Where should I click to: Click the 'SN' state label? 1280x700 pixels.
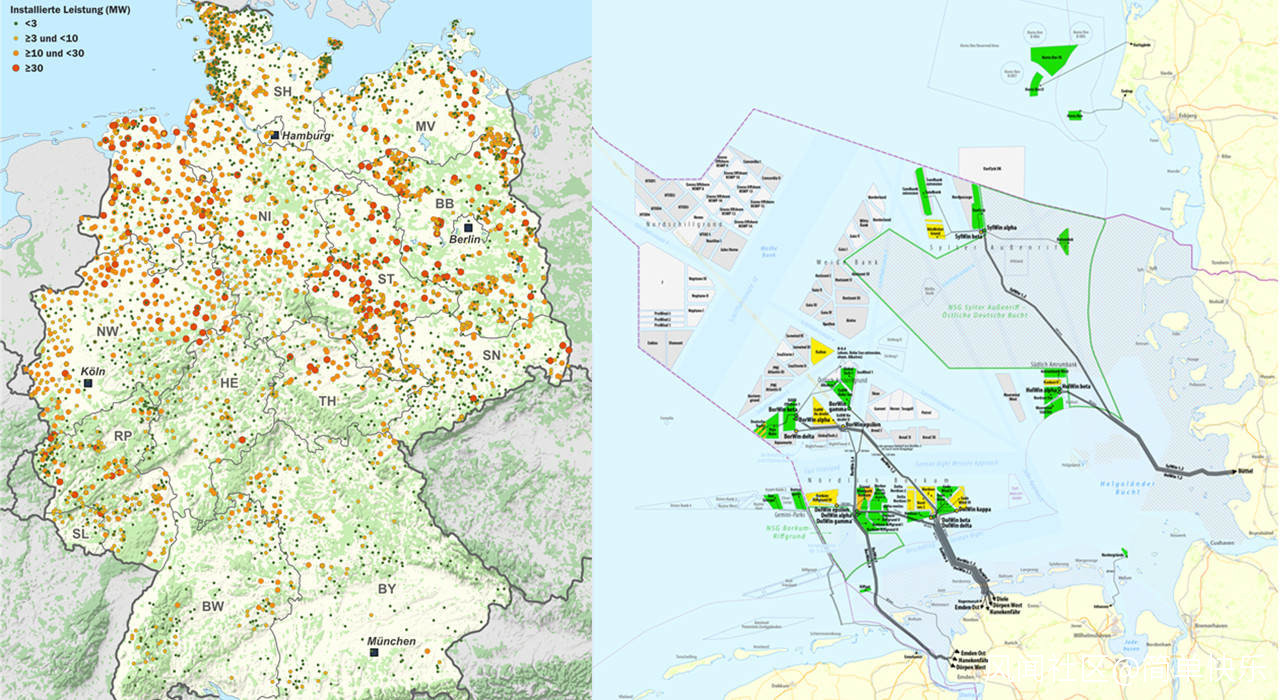[x=491, y=355]
